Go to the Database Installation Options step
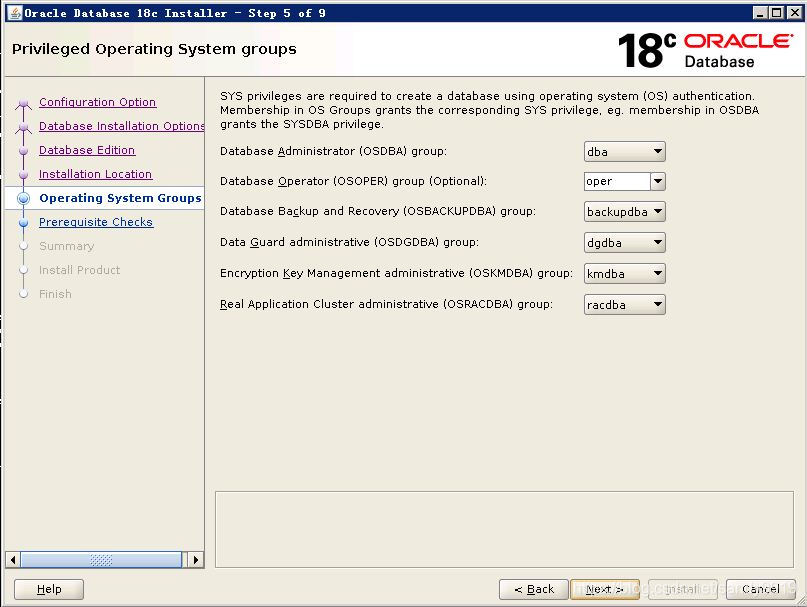This screenshot has width=807, height=607. pos(121,126)
